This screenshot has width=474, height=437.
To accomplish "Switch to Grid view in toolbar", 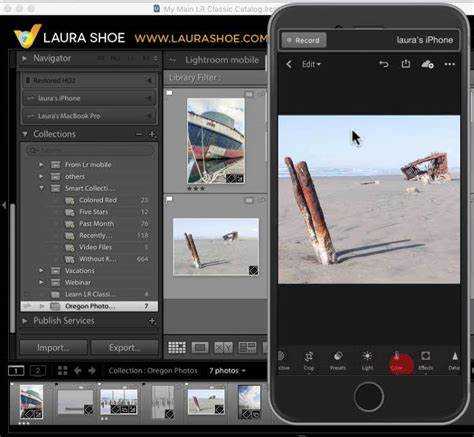I will [177, 347].
